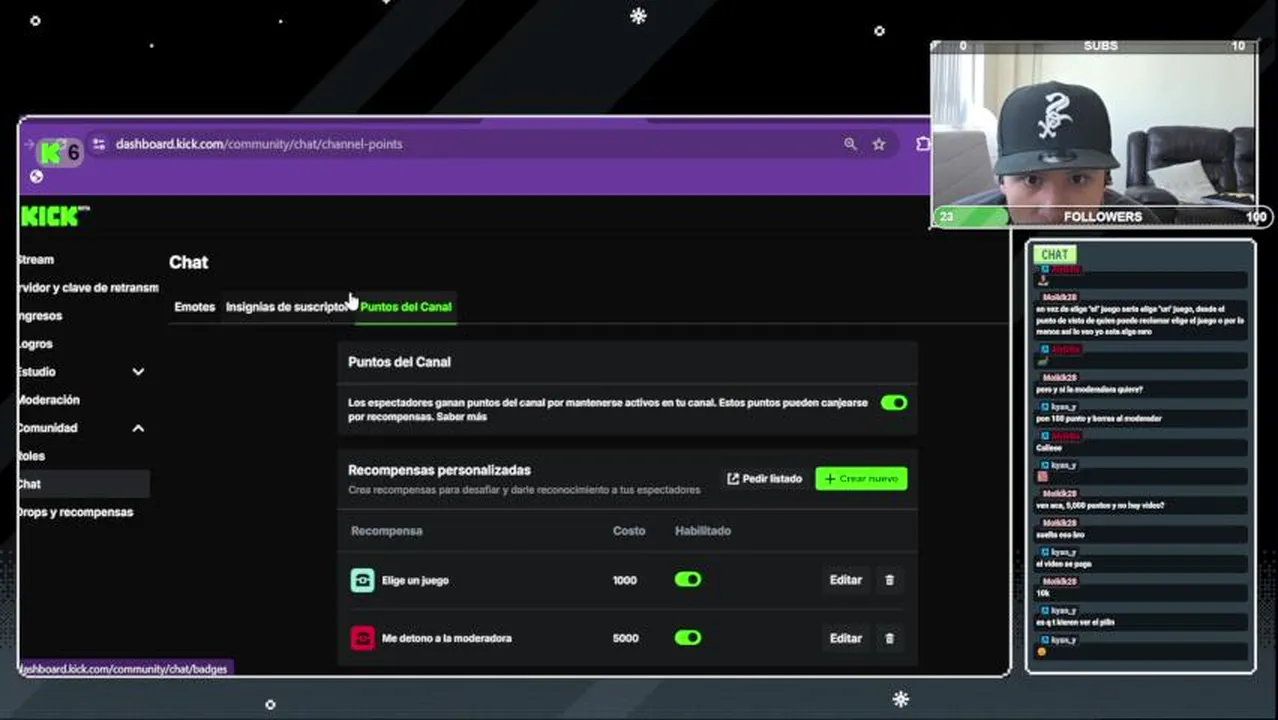Click the globe icon below the address bar

tap(37, 176)
